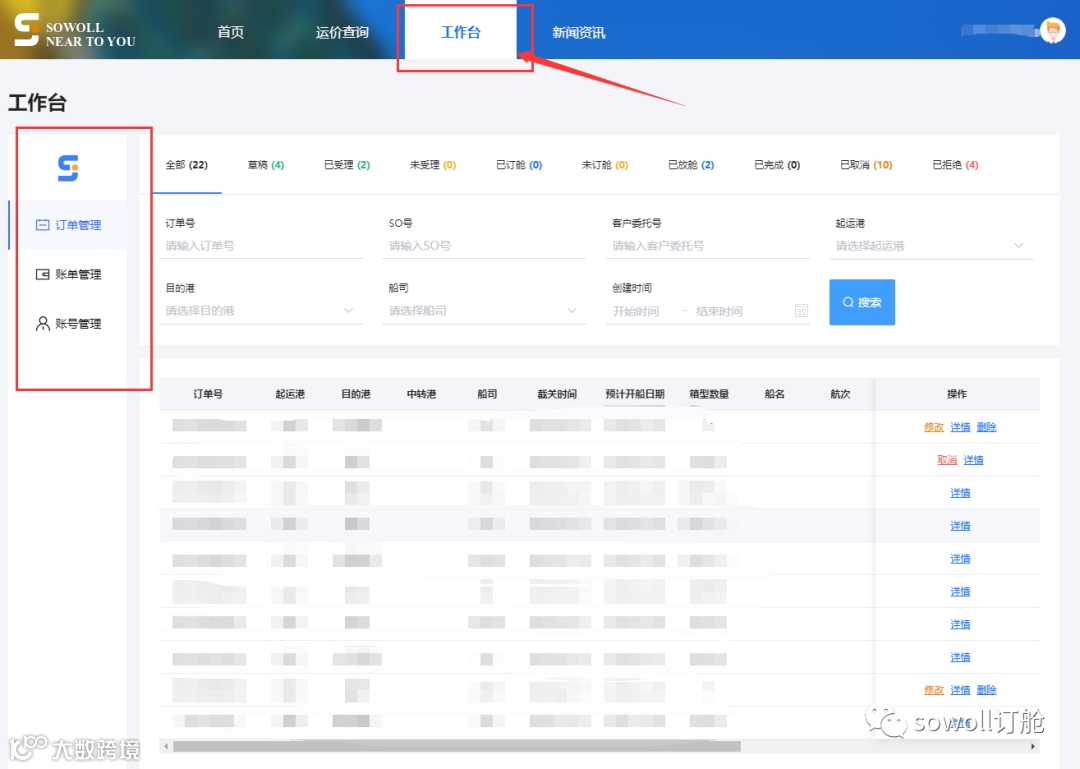Click 详情 link in first table row

click(960, 427)
